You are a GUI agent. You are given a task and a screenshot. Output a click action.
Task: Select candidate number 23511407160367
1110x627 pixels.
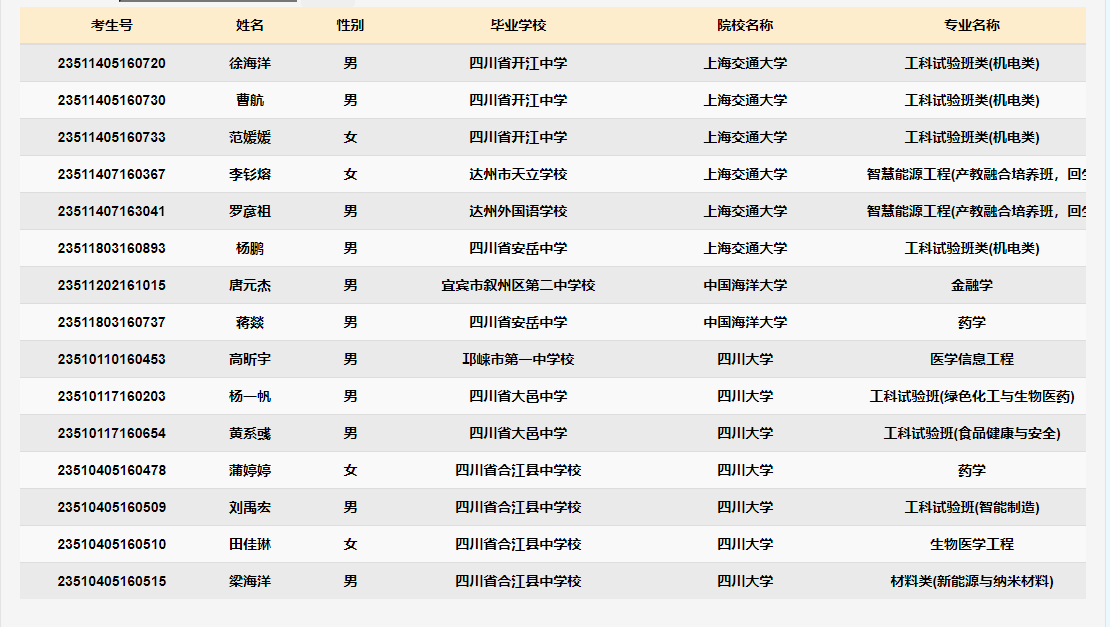[x=112, y=174]
